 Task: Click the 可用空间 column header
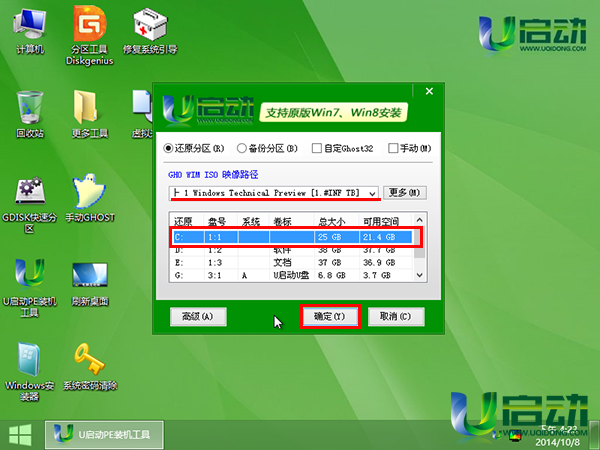tap(386, 221)
